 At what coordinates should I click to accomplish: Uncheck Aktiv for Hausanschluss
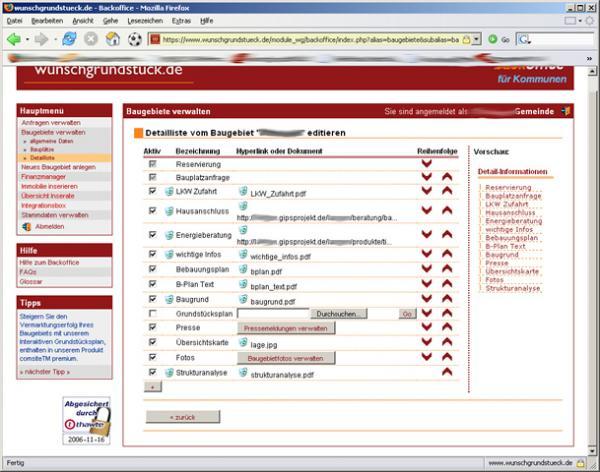(x=152, y=211)
